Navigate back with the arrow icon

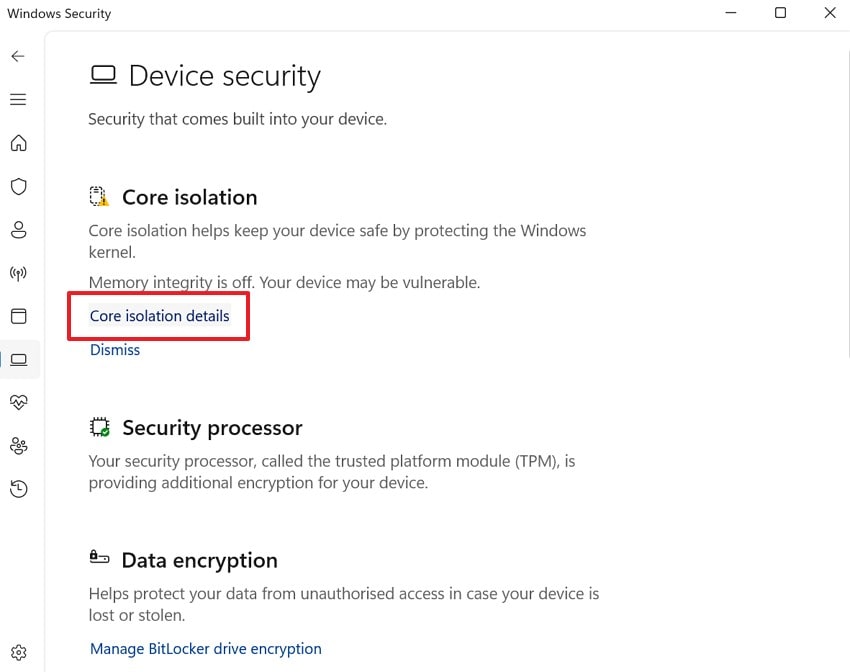coord(18,56)
